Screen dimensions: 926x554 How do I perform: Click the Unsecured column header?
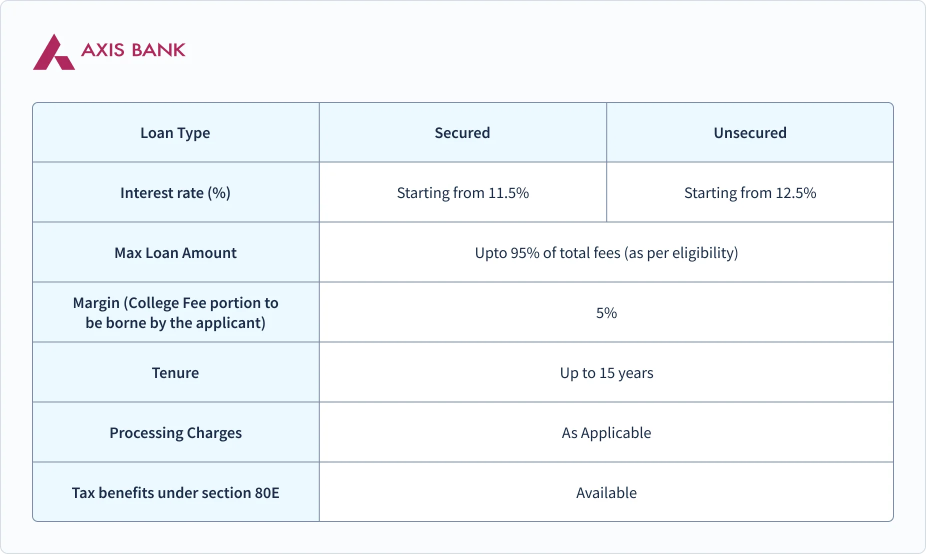click(750, 133)
